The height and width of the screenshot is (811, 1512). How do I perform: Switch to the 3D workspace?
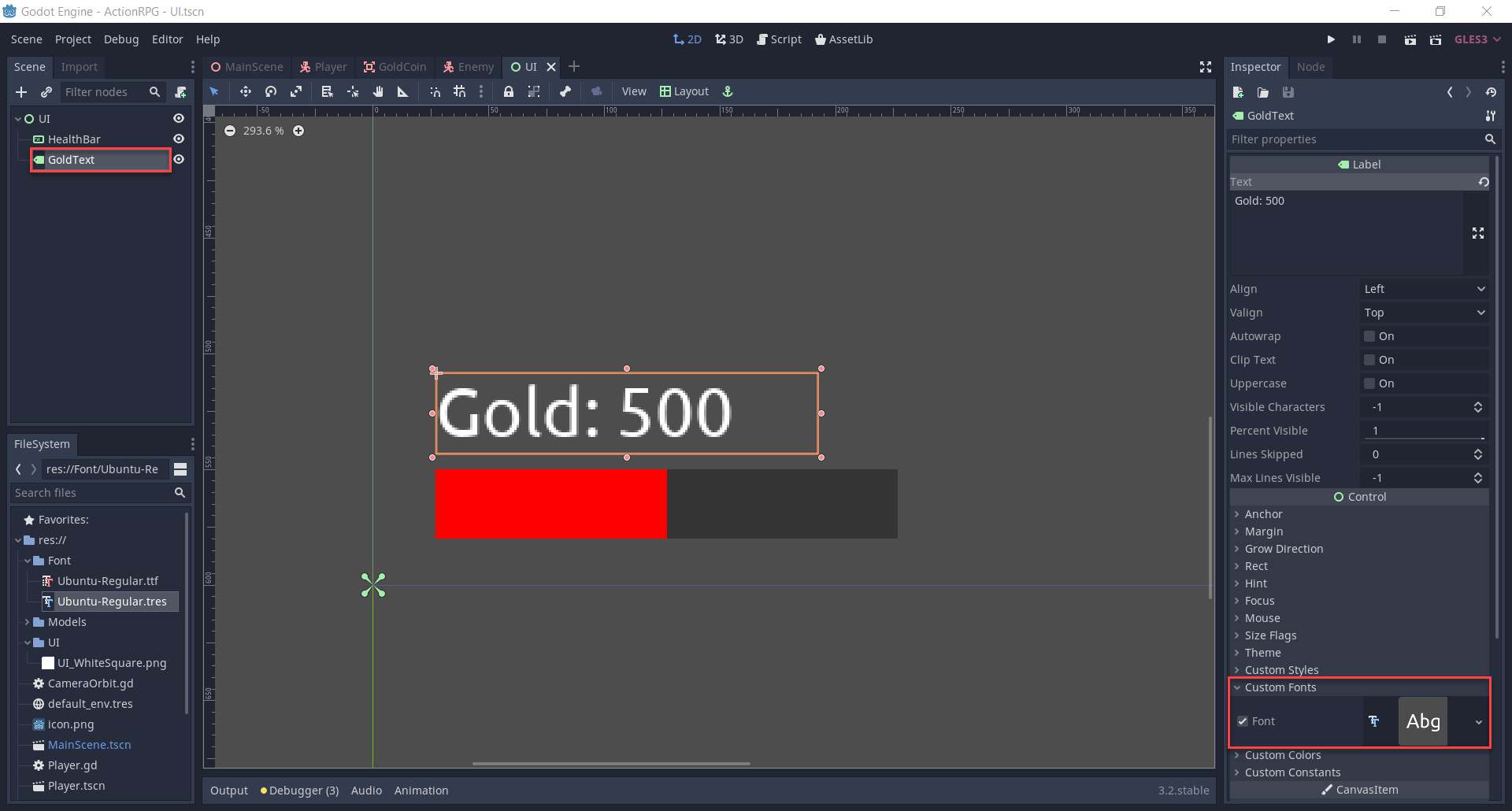coord(728,39)
